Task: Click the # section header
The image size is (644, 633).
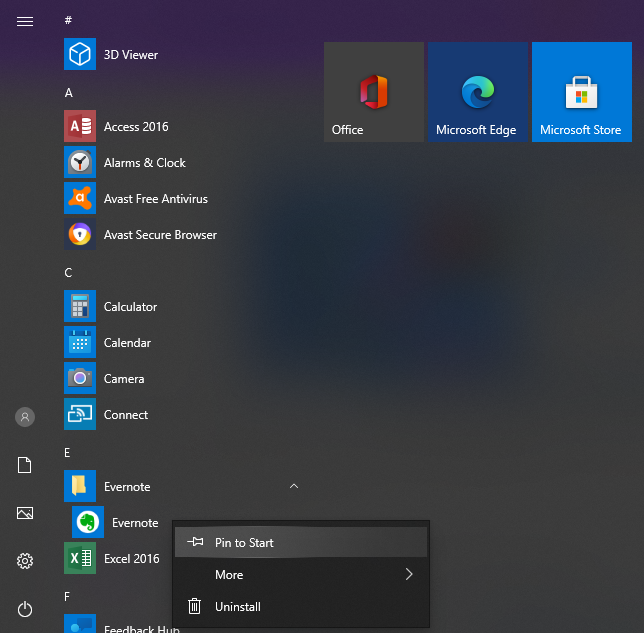Action: coord(68,20)
